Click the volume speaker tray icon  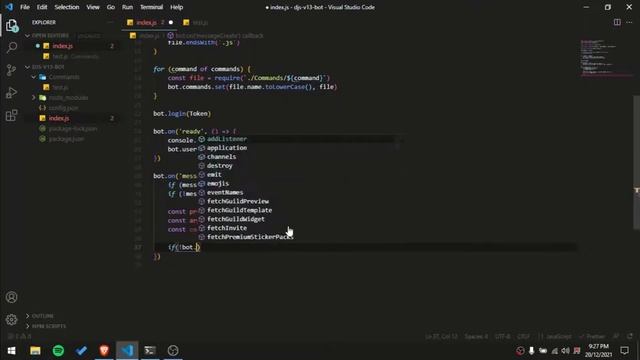[565, 351]
